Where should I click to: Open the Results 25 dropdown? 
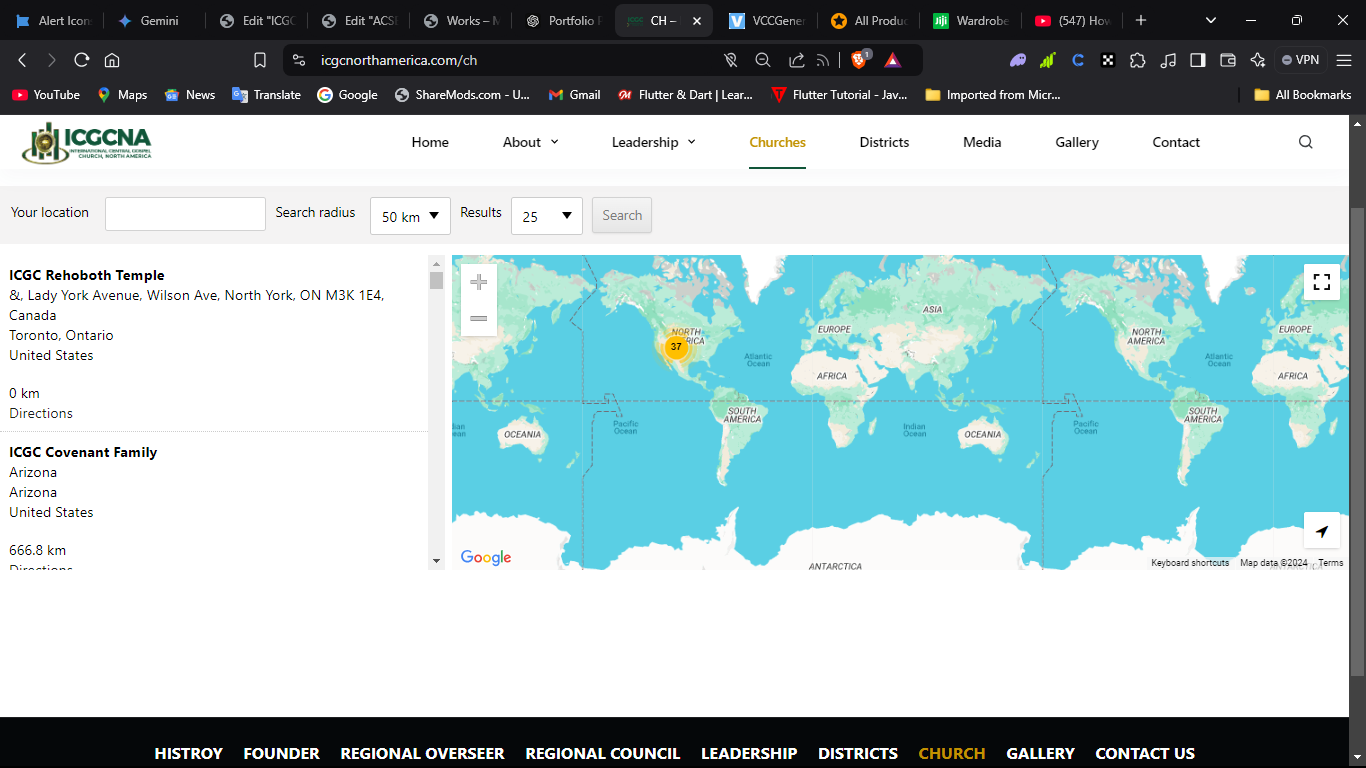coord(546,216)
